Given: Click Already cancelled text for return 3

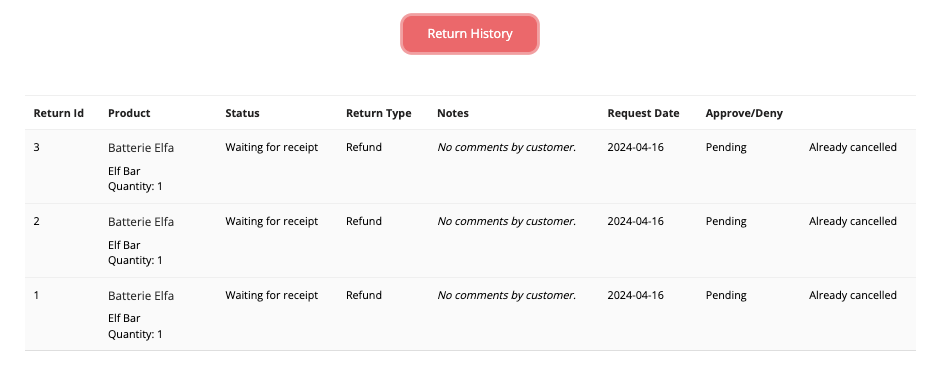Looking at the screenshot, I should coord(853,147).
